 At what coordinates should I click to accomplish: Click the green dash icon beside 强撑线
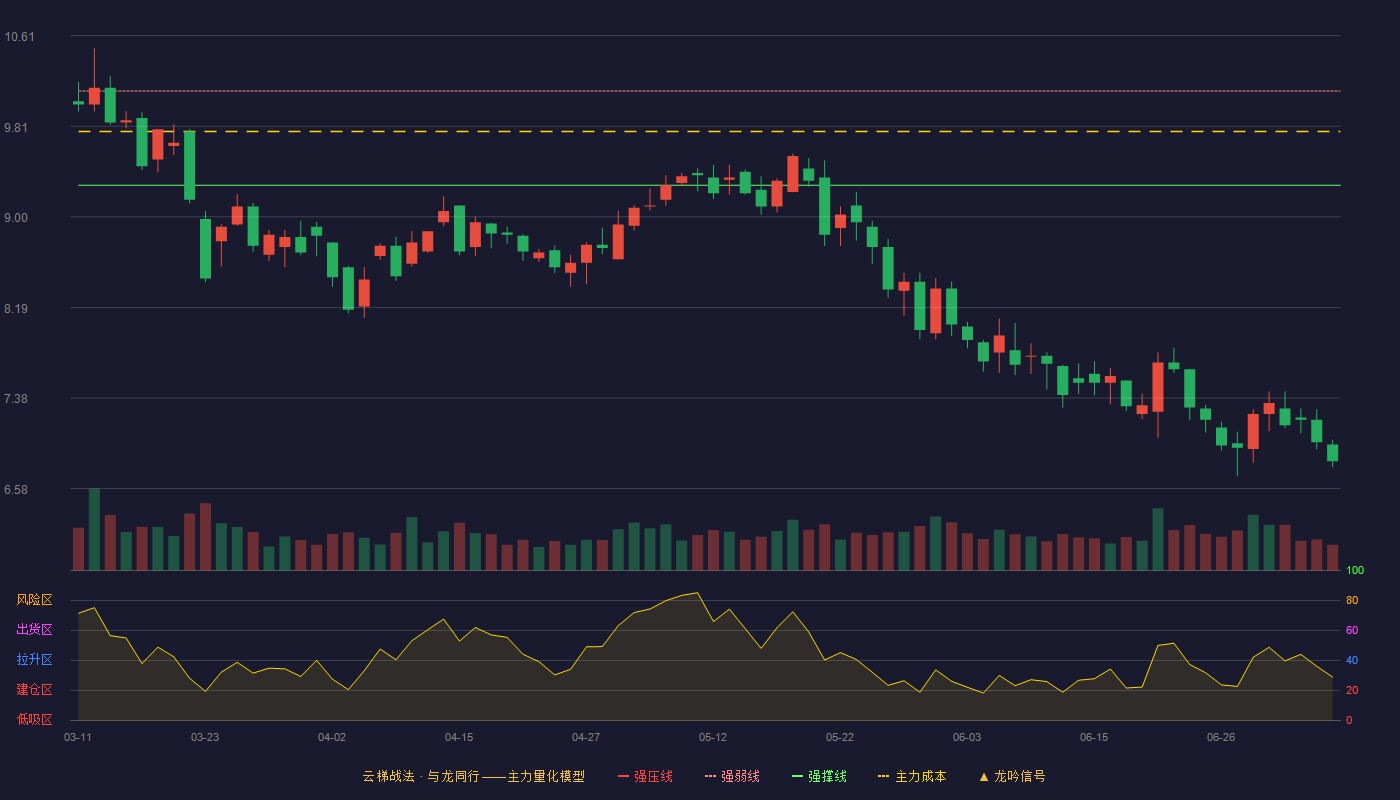pos(797,776)
